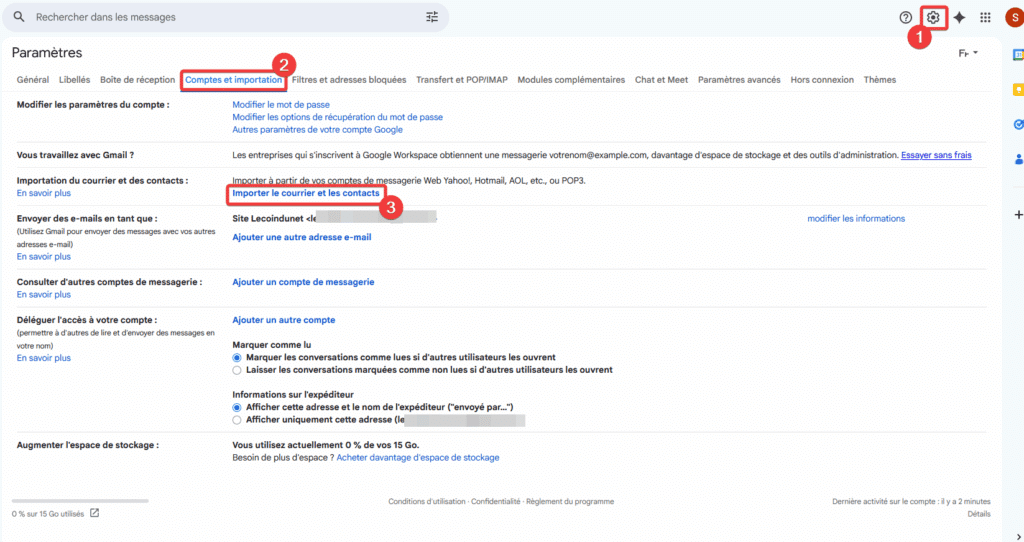Open the Help question mark icon
This screenshot has height=542, width=1024.
(x=906, y=17)
